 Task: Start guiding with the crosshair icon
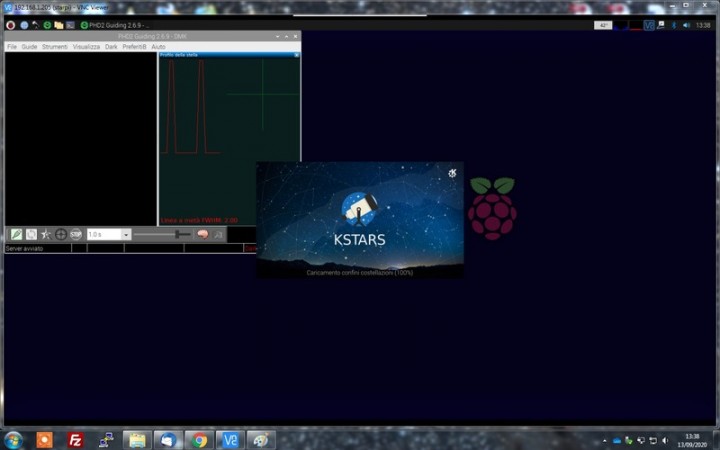click(x=61, y=234)
